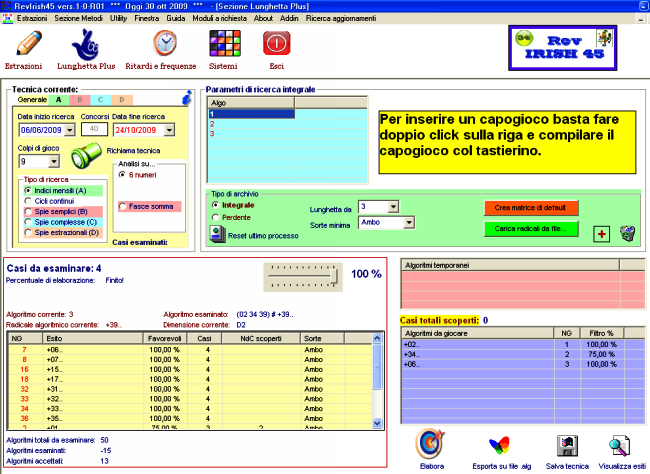The image size is (650, 474).
Task: Open Ritardi e frequenze clock icon
Action: (165, 43)
